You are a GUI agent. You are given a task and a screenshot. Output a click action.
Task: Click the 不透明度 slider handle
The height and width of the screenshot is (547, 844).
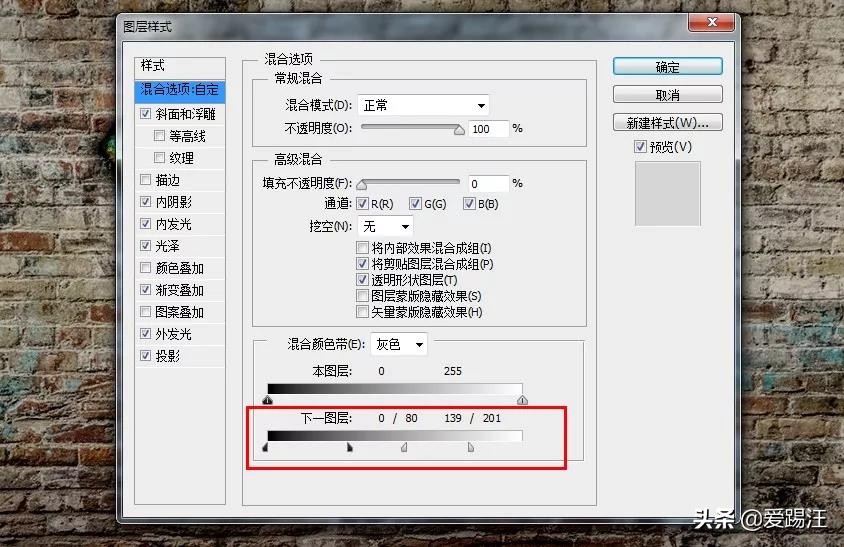(x=459, y=130)
